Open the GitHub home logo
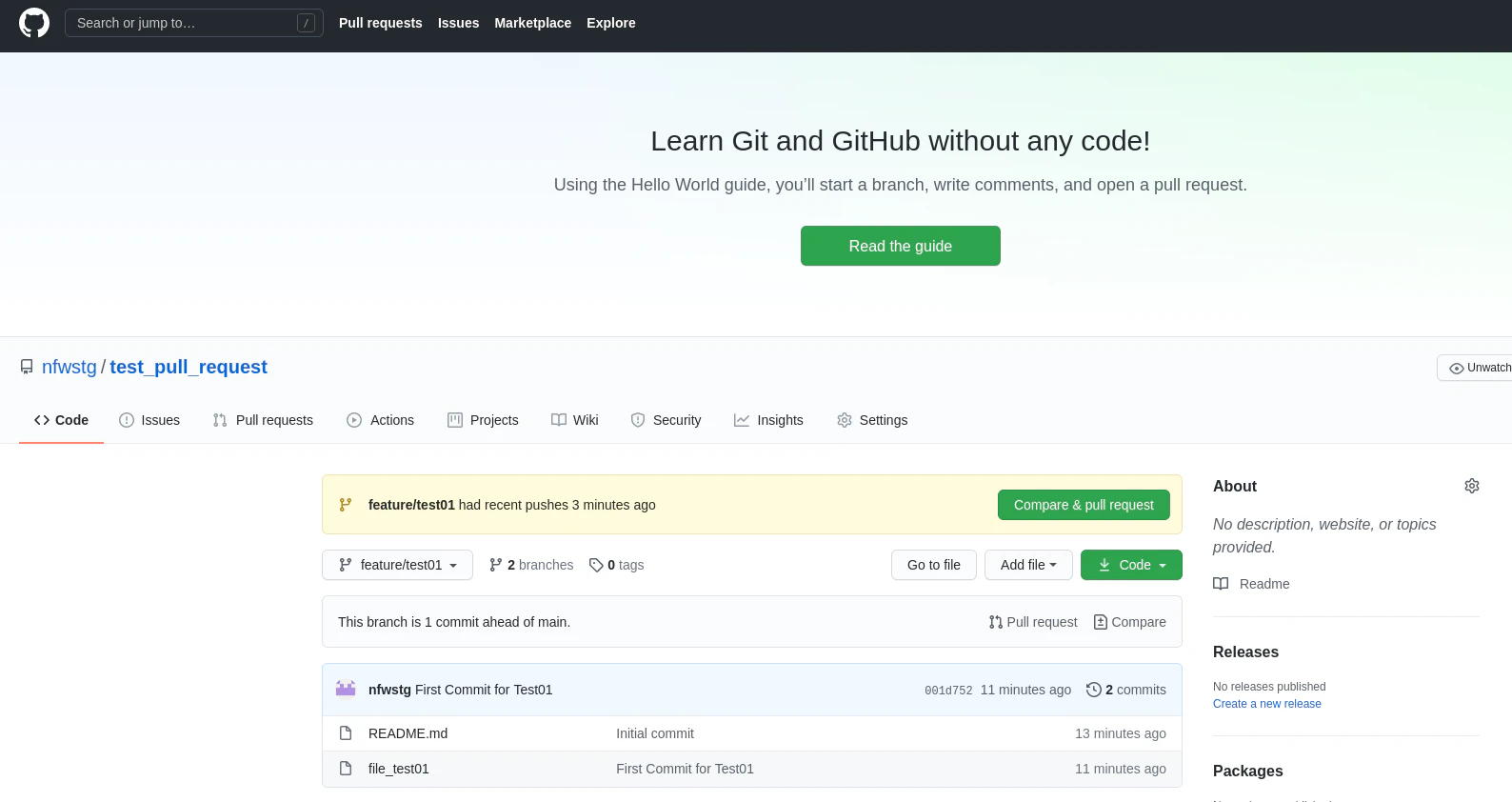Screen dimensions: 1512x802 point(34,23)
